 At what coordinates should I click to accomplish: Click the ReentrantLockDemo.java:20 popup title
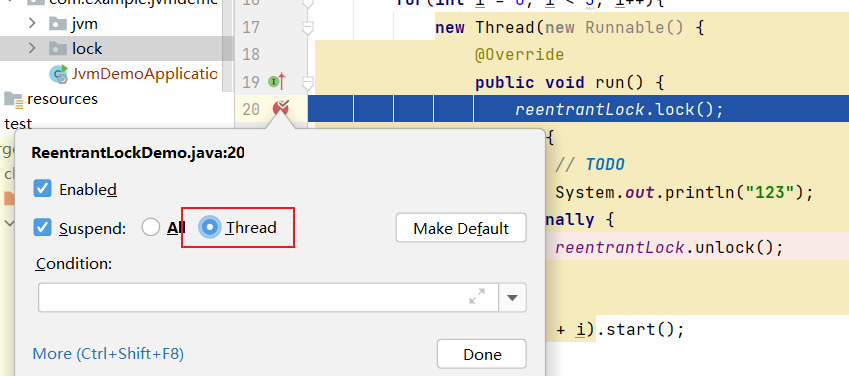pyautogui.click(x=138, y=153)
